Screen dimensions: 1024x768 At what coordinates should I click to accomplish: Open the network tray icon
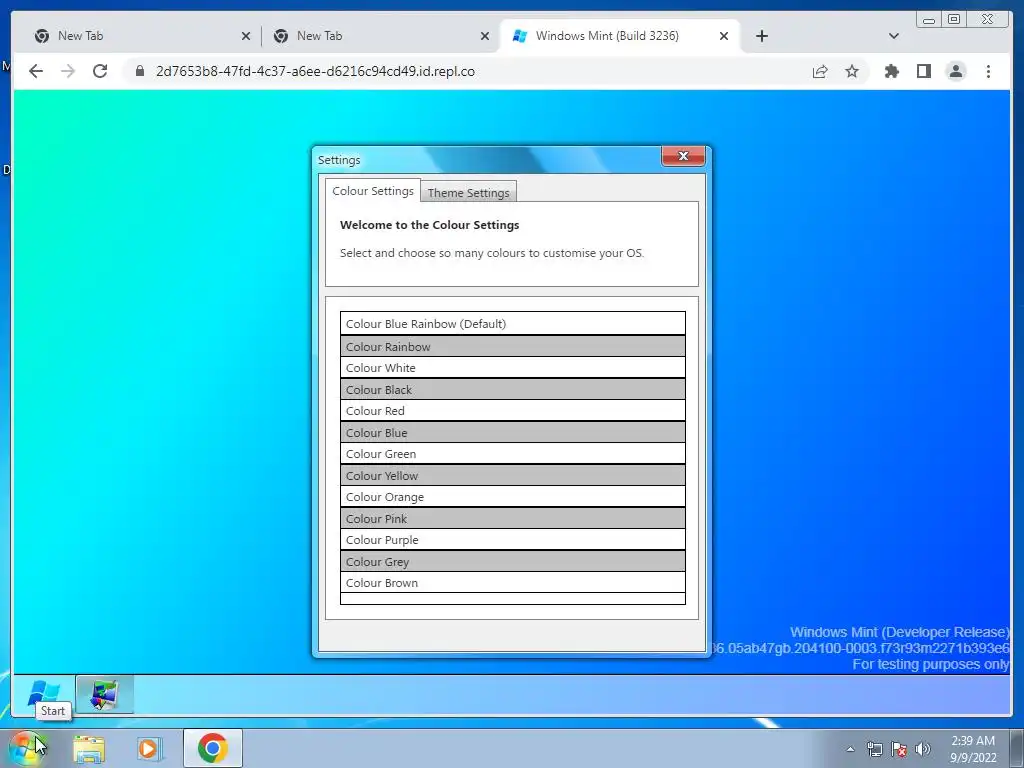click(x=874, y=749)
